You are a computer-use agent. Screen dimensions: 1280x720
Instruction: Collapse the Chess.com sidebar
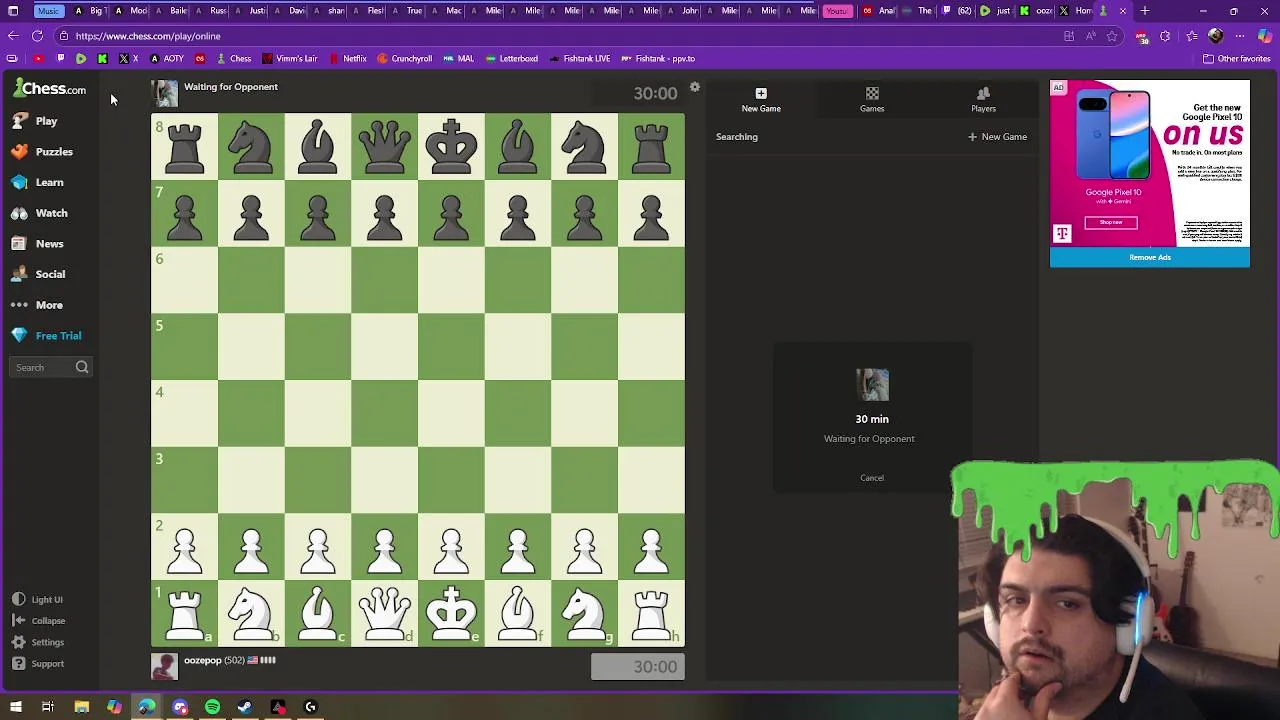click(x=39, y=621)
